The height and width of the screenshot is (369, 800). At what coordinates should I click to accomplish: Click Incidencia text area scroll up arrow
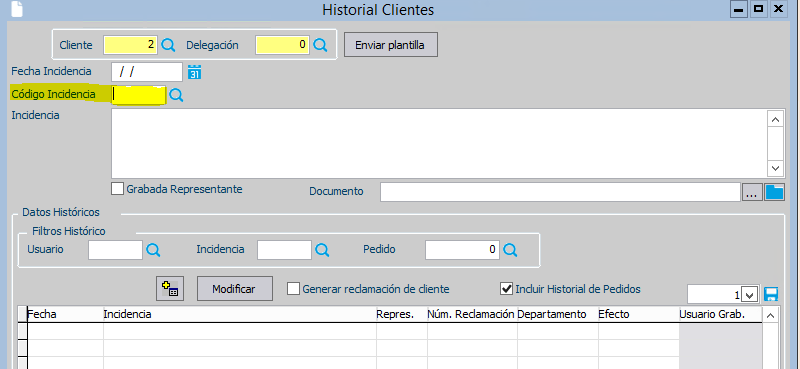776,119
